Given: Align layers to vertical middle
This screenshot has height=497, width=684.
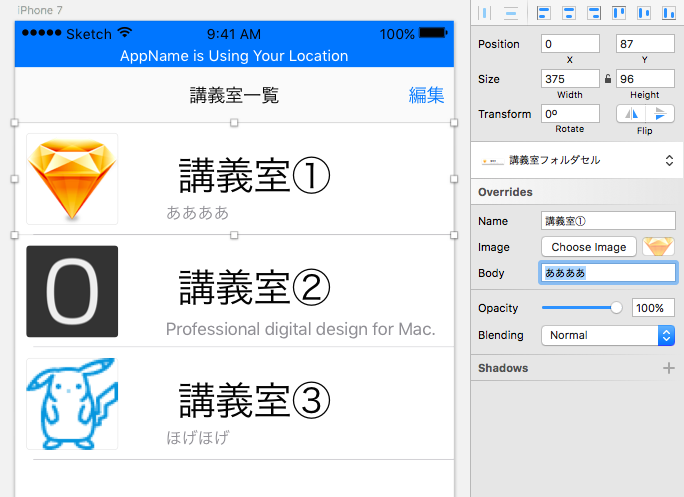Looking at the screenshot, I should tap(644, 13).
